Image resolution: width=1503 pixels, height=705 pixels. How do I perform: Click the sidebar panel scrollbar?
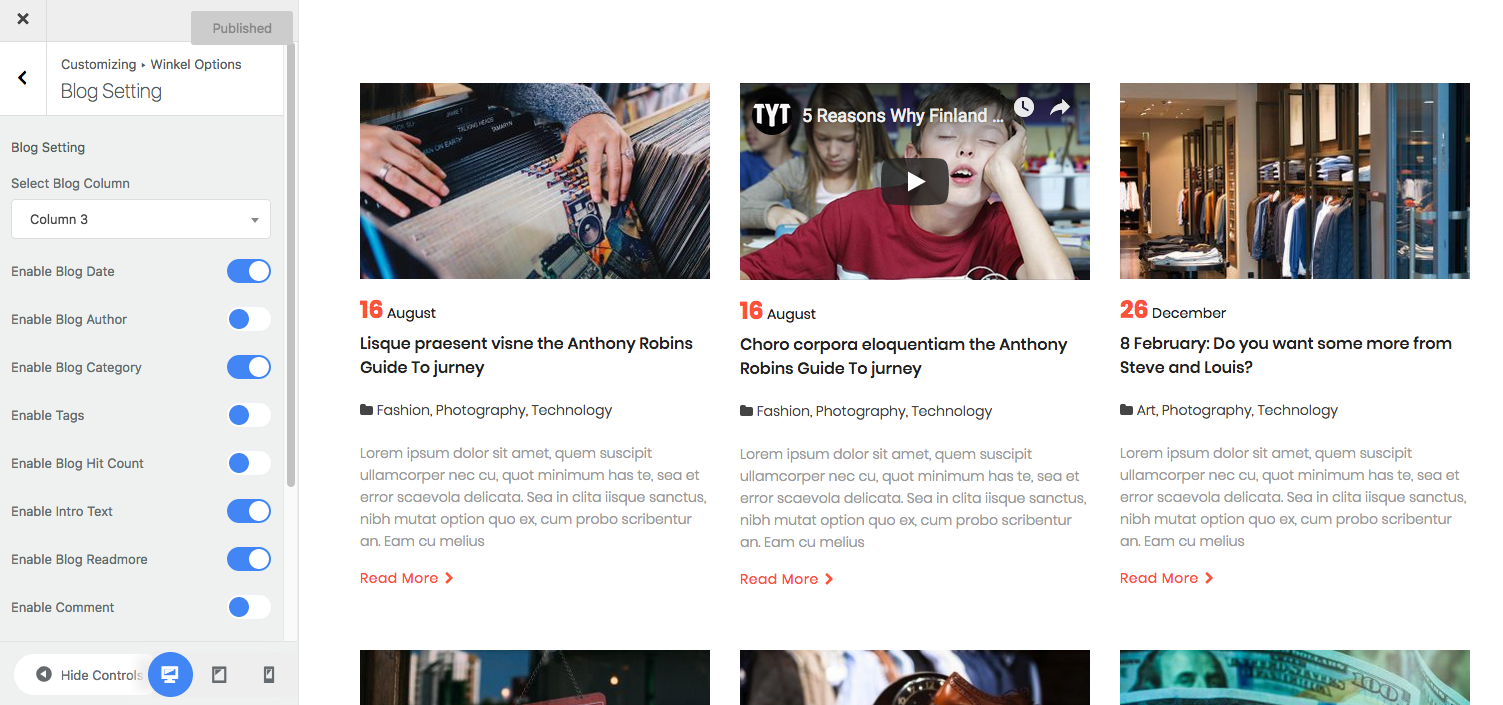(291, 265)
